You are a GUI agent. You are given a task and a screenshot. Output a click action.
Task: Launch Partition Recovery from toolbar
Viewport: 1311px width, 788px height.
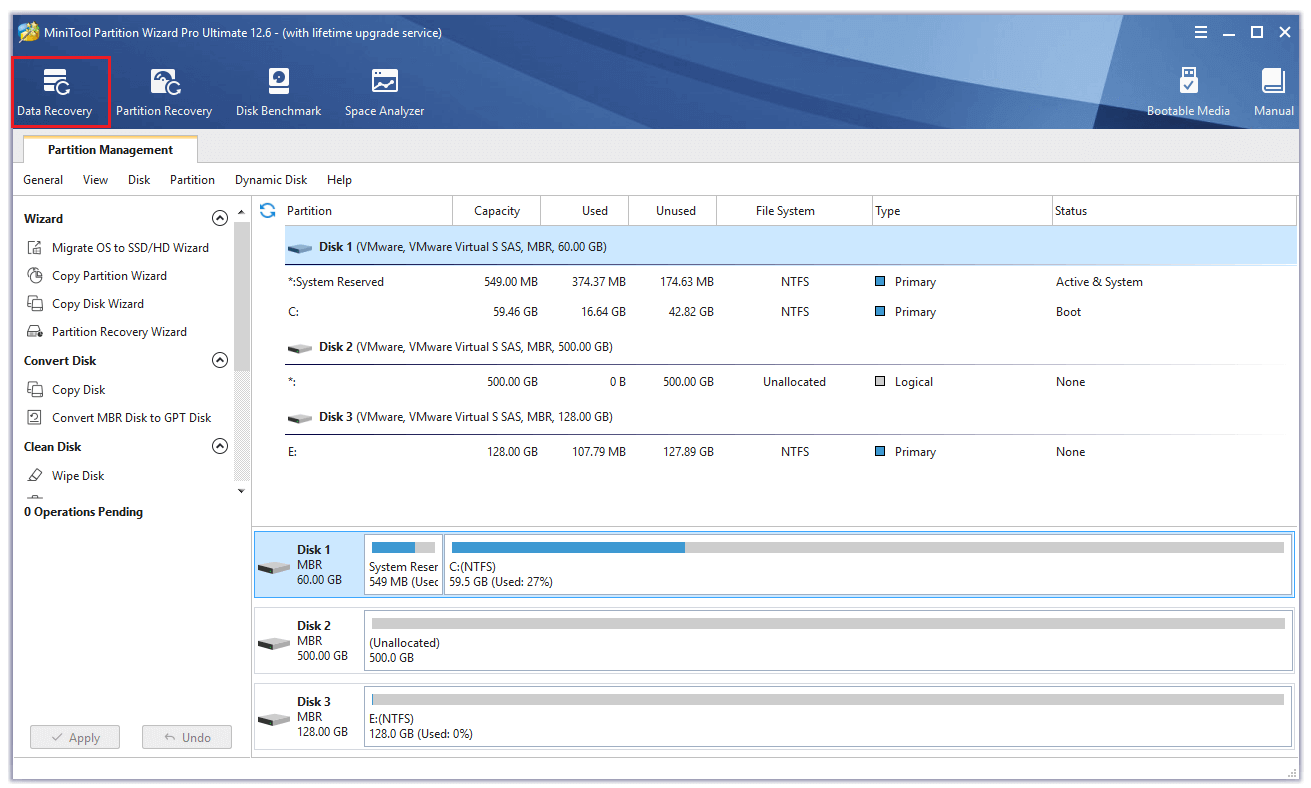pos(164,92)
